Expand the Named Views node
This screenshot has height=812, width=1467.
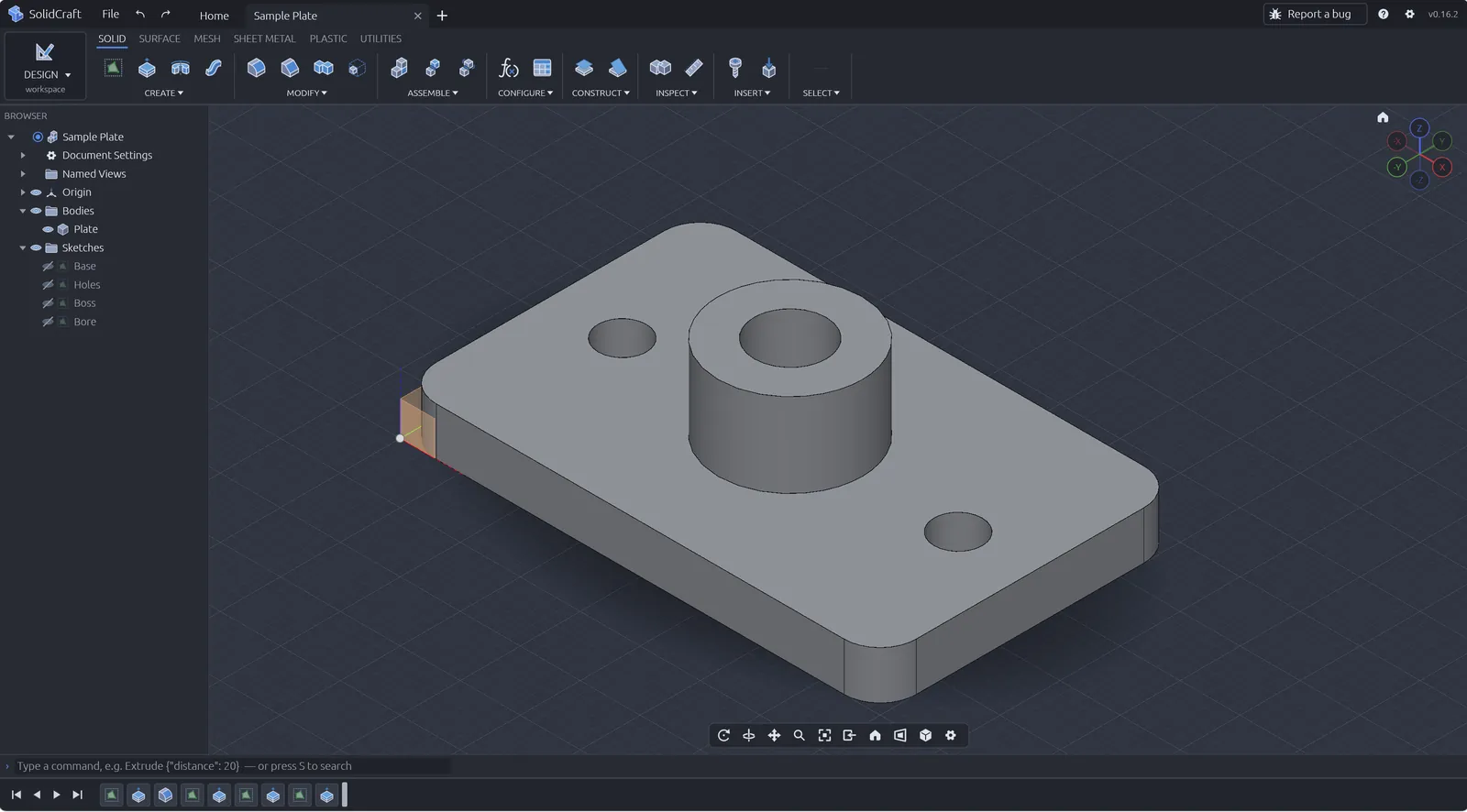tap(23, 174)
